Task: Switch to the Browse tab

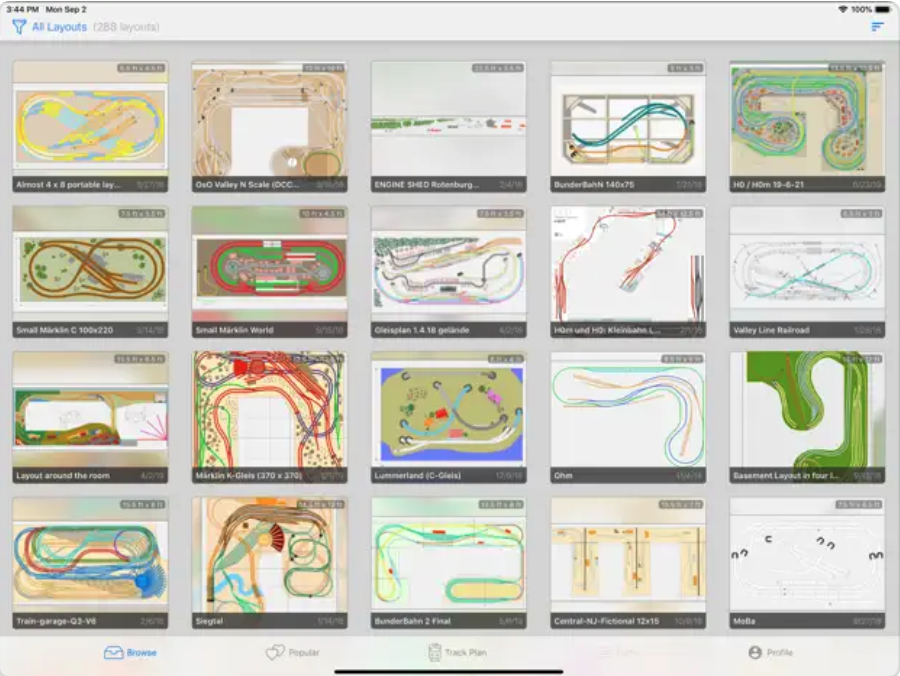Action: 130,652
